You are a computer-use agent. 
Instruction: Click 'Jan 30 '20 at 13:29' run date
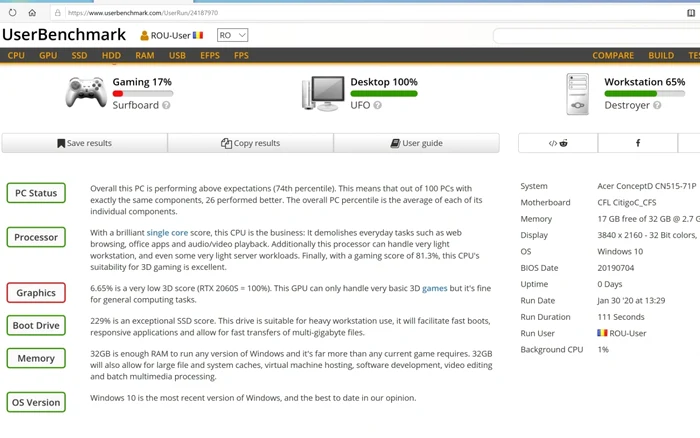[x=631, y=300]
